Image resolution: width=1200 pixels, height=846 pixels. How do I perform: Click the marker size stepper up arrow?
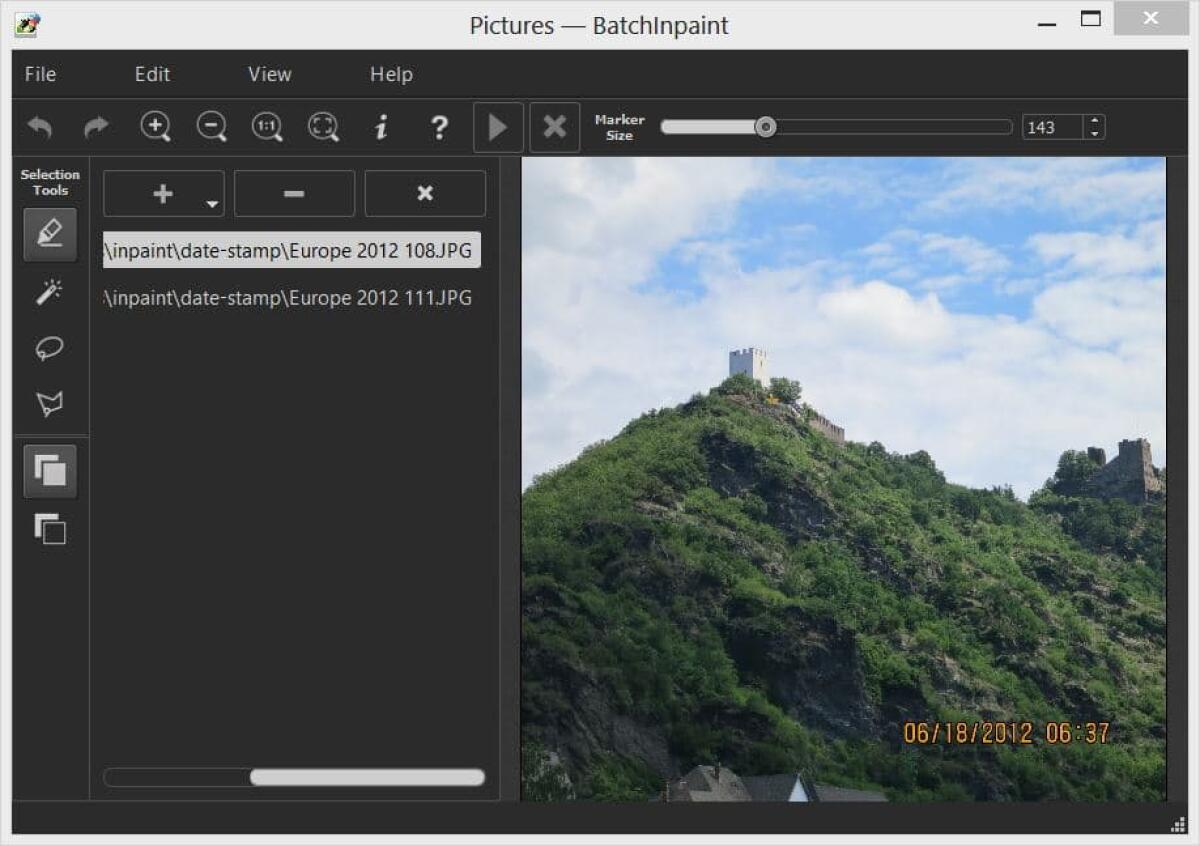tap(1092, 120)
